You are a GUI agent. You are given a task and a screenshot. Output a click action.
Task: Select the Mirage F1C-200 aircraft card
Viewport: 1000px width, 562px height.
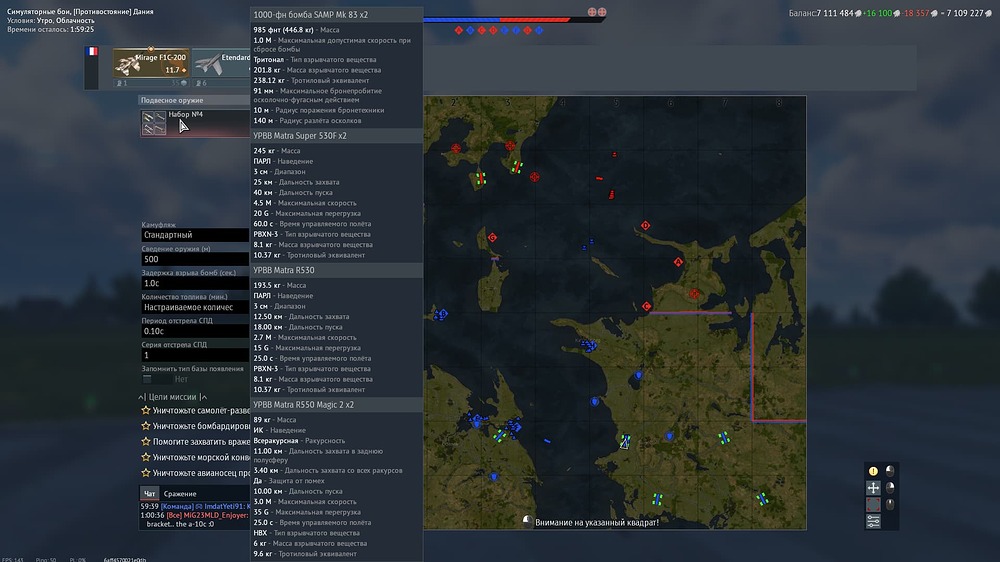(x=151, y=63)
